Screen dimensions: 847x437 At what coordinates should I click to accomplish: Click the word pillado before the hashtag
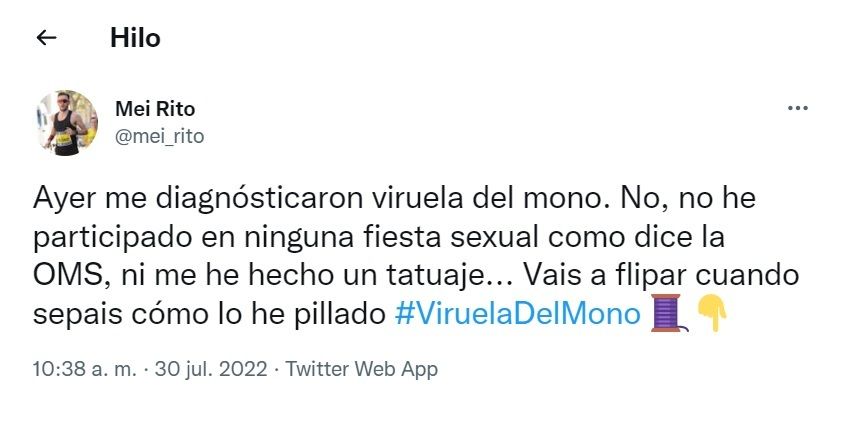coord(335,314)
